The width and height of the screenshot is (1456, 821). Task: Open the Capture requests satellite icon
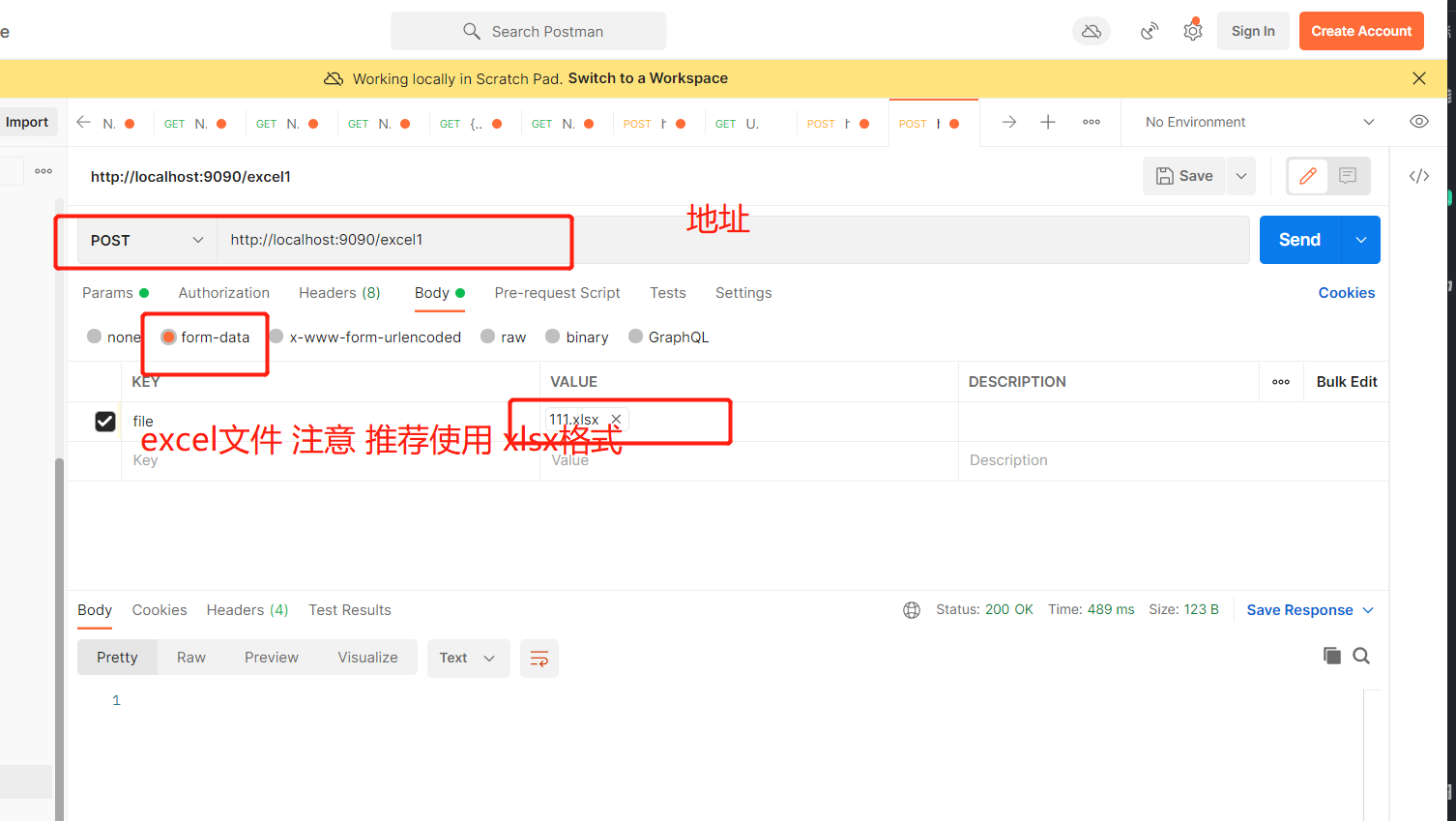point(1149,30)
